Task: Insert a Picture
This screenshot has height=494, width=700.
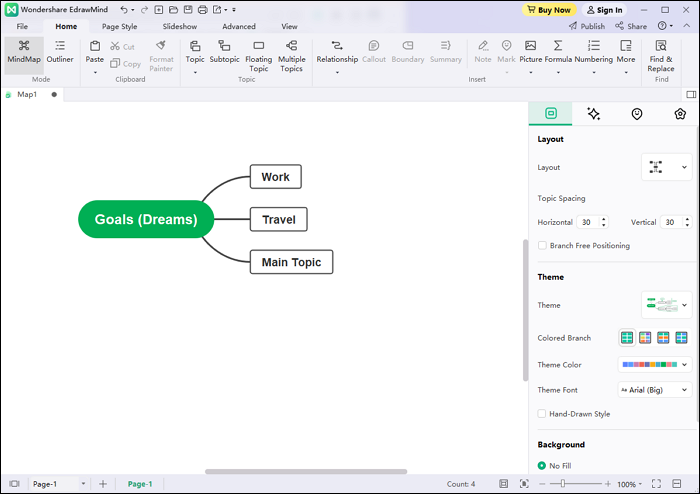Action: [530, 52]
